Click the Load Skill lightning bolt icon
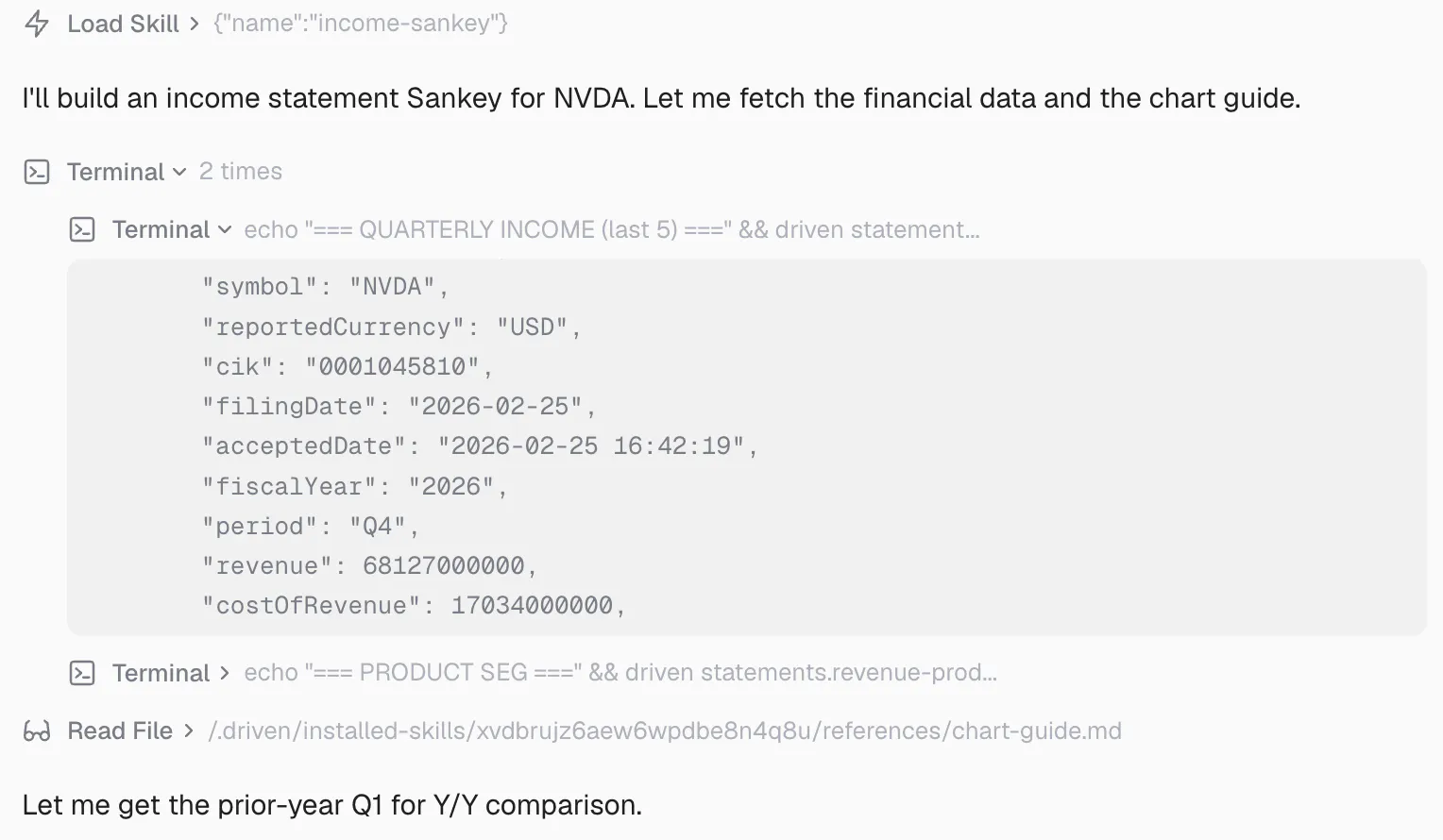 tap(37, 24)
